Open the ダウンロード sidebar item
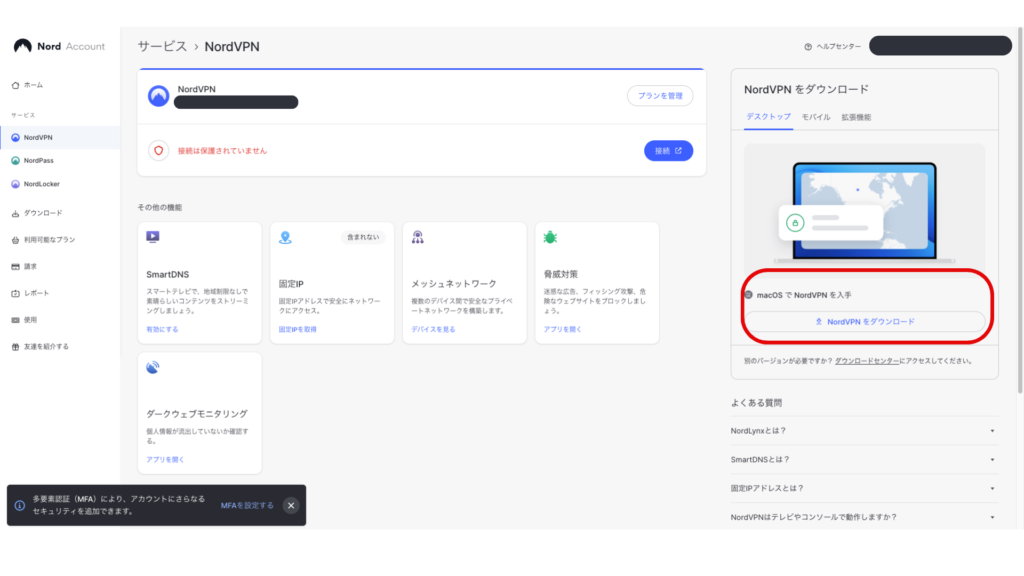Viewport: 1024px width, 576px height. tap(42, 213)
